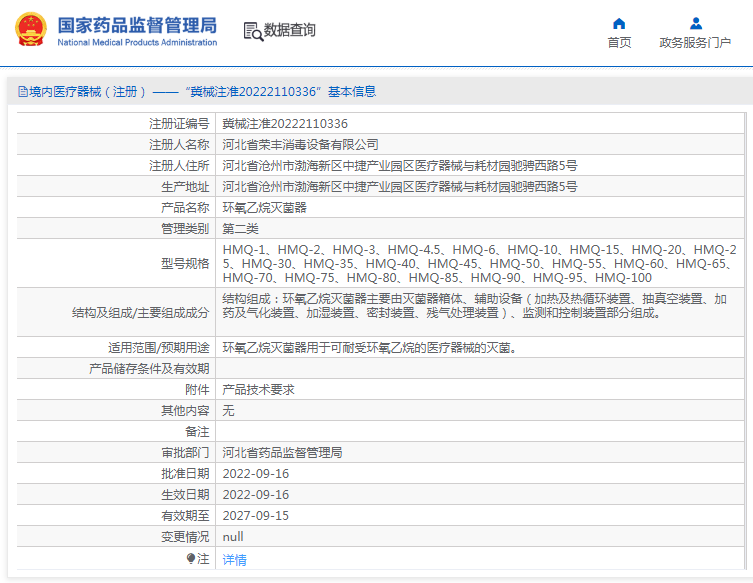The height and width of the screenshot is (583, 753).
Task: Click the 第二类 management category value
Action: click(x=240, y=229)
